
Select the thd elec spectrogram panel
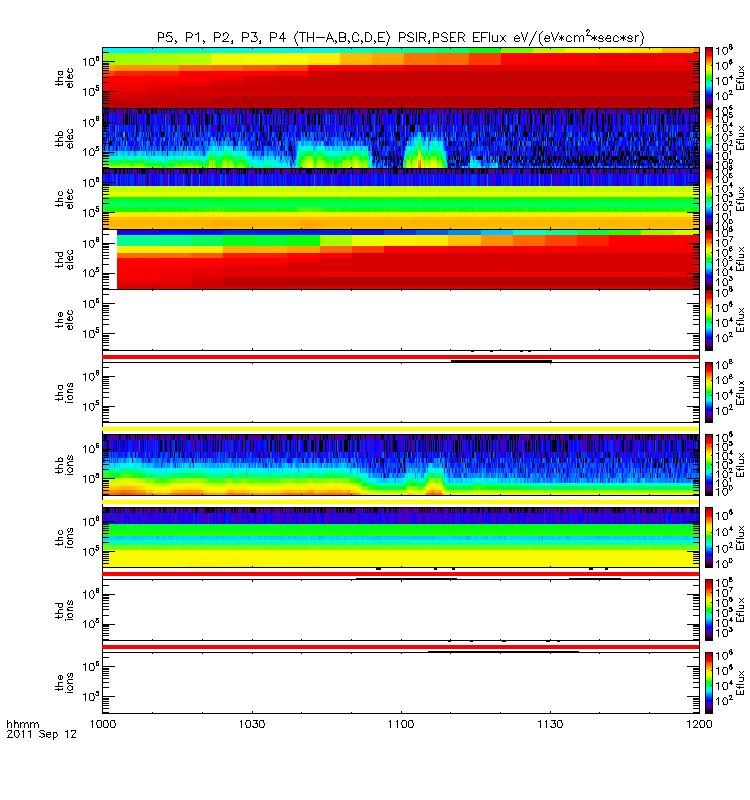coord(401,259)
